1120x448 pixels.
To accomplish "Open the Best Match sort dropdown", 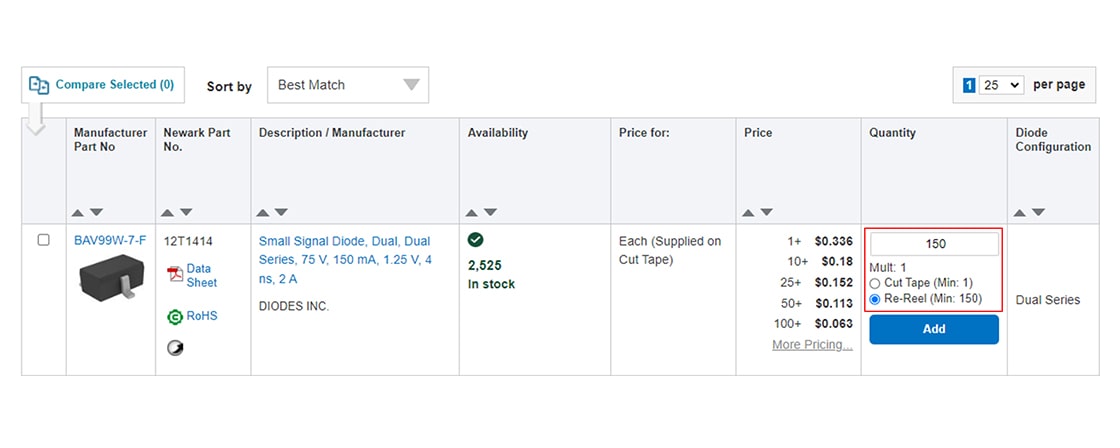I will pyautogui.click(x=347, y=85).
